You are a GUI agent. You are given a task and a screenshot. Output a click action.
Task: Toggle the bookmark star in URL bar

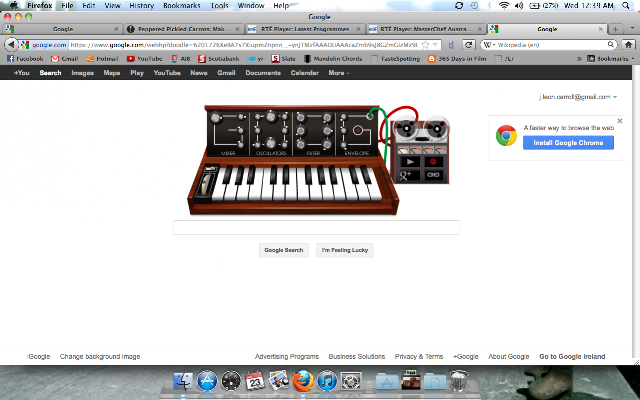click(425, 45)
